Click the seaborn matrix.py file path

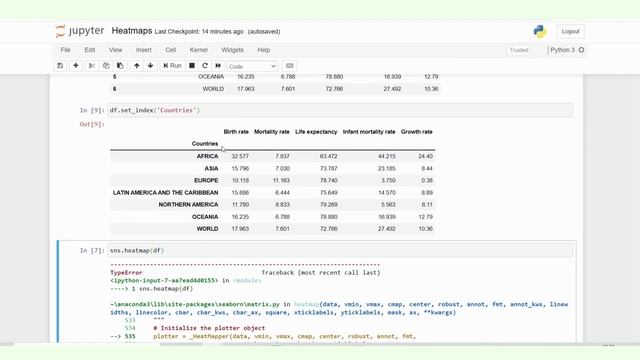(x=195, y=304)
